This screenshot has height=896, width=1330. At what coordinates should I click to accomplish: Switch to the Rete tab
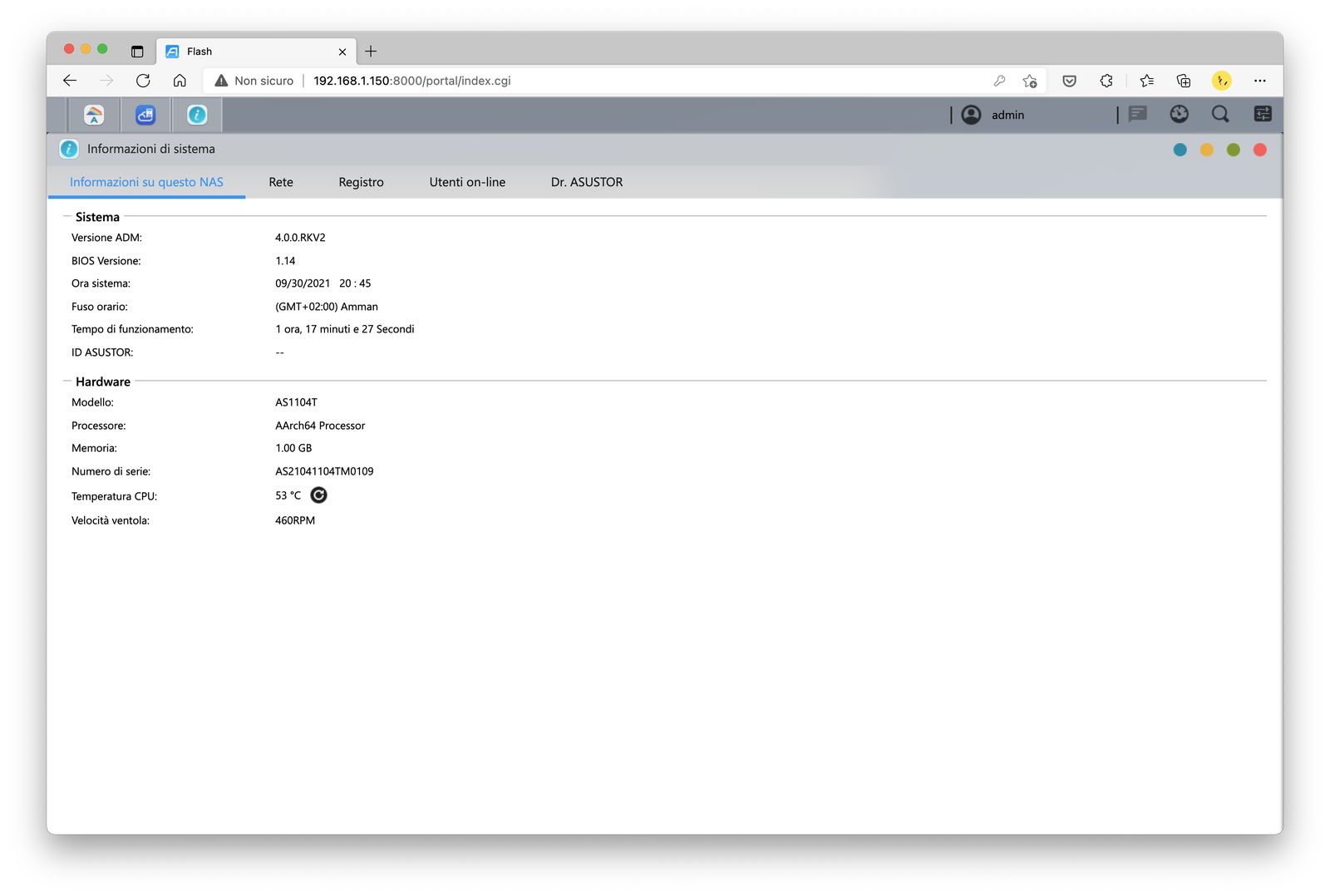tap(281, 182)
